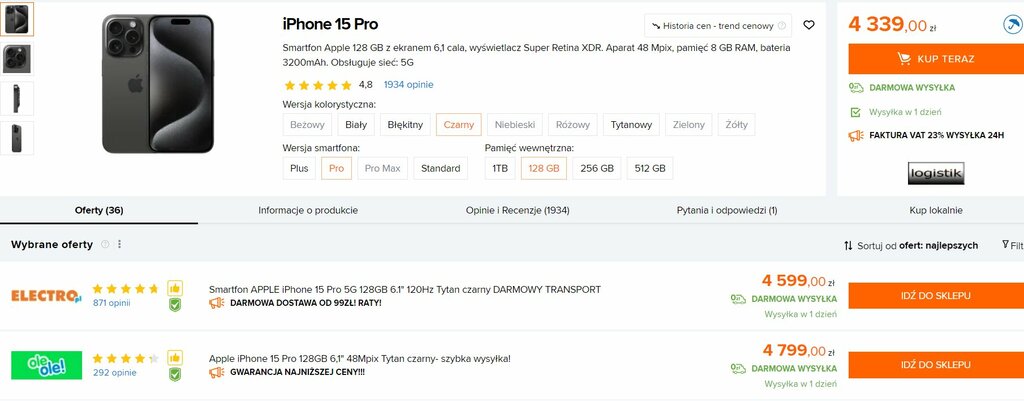Open the three-dot menu beside Wybrane oferty
1024x401 pixels.
point(120,244)
